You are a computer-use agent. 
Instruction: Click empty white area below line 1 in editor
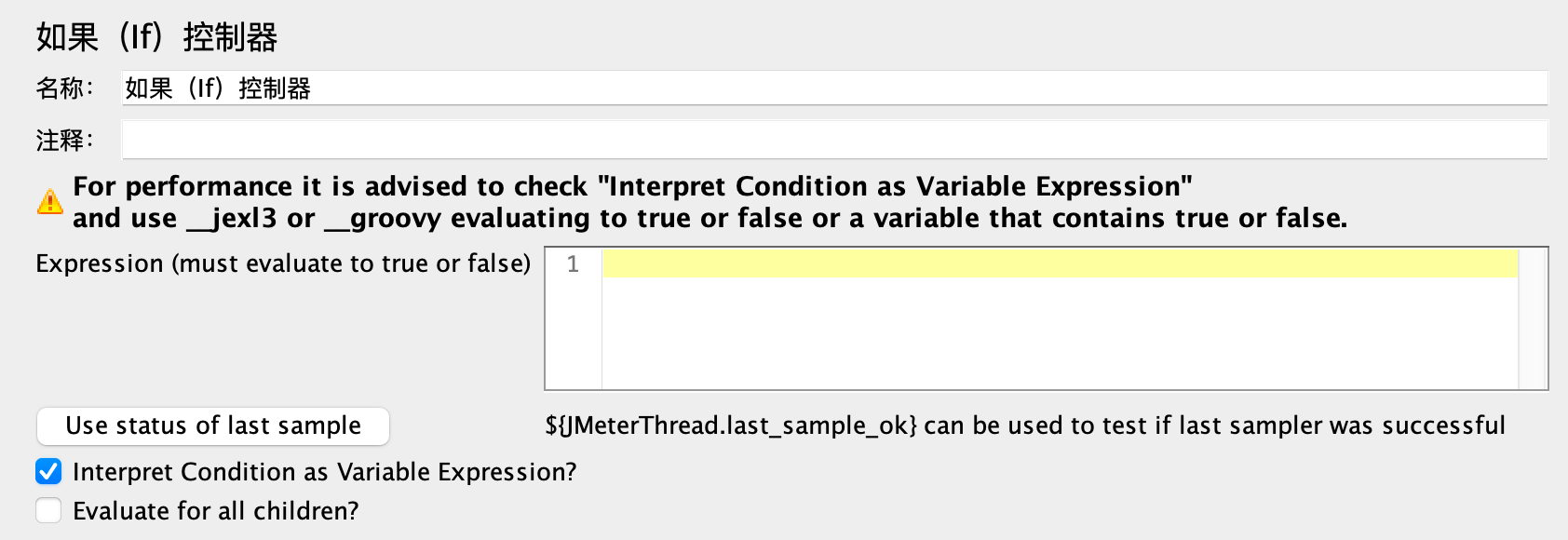tap(1060, 335)
